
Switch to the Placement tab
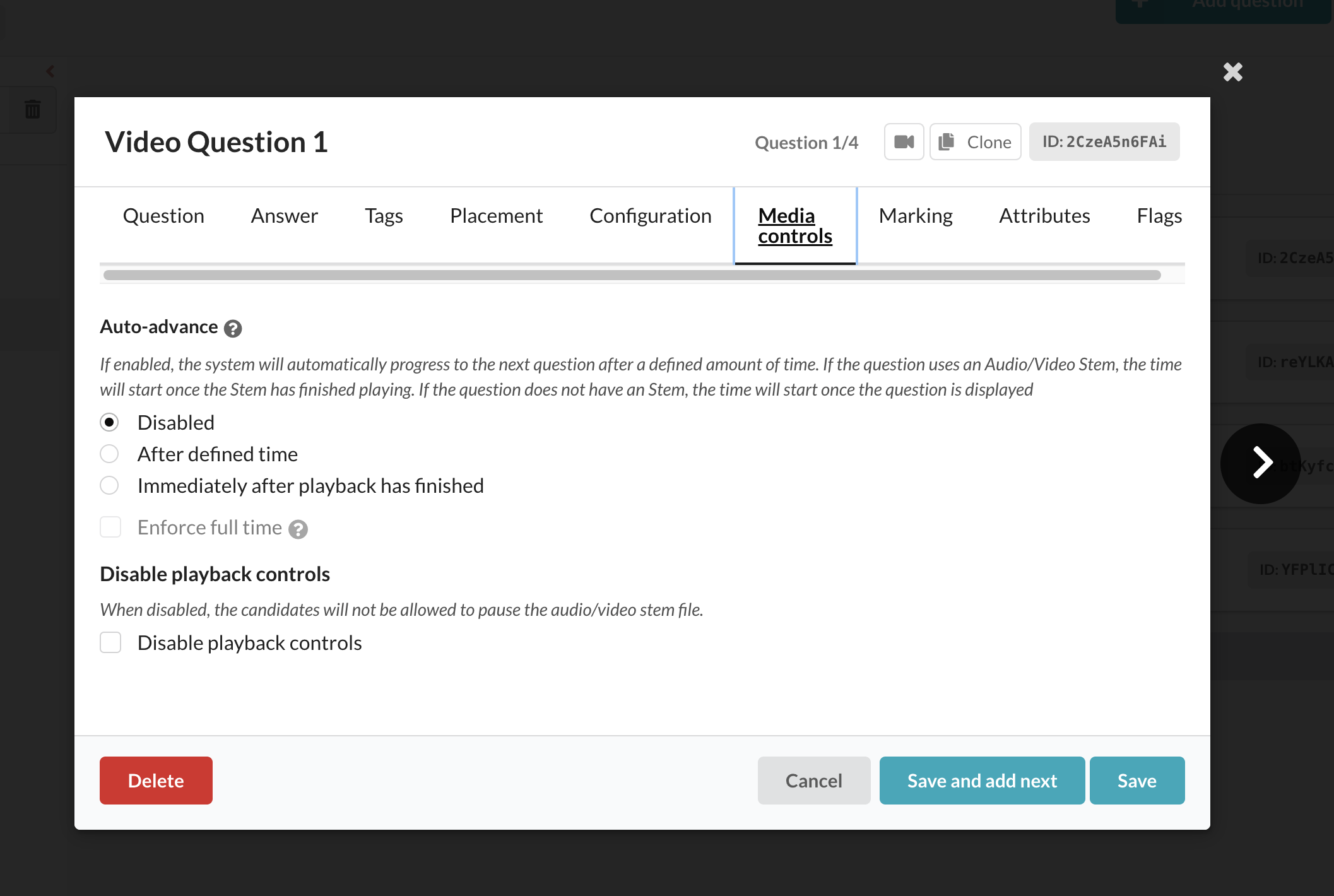(x=496, y=216)
